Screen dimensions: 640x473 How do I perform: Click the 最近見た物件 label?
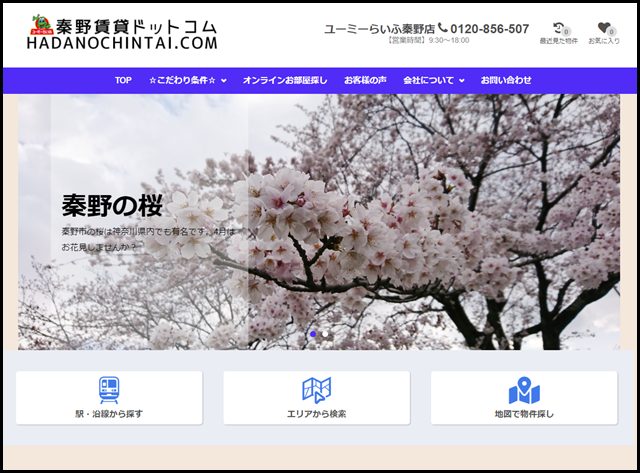(x=558, y=41)
